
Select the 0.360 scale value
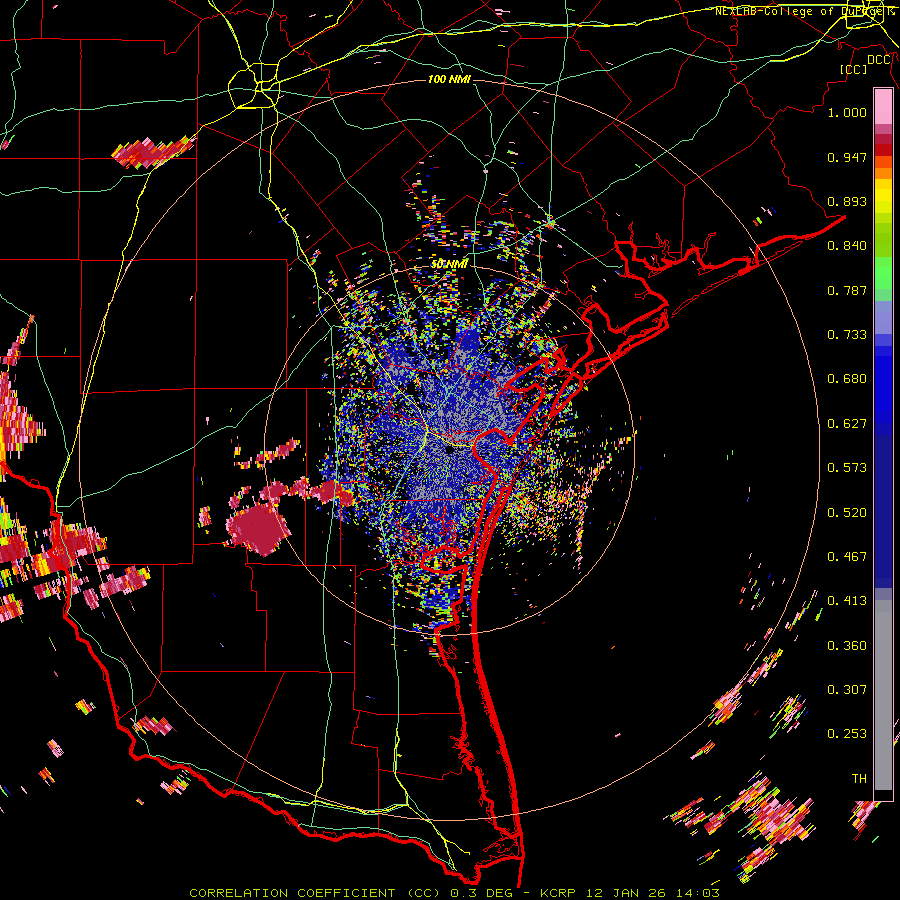pyautogui.click(x=847, y=646)
